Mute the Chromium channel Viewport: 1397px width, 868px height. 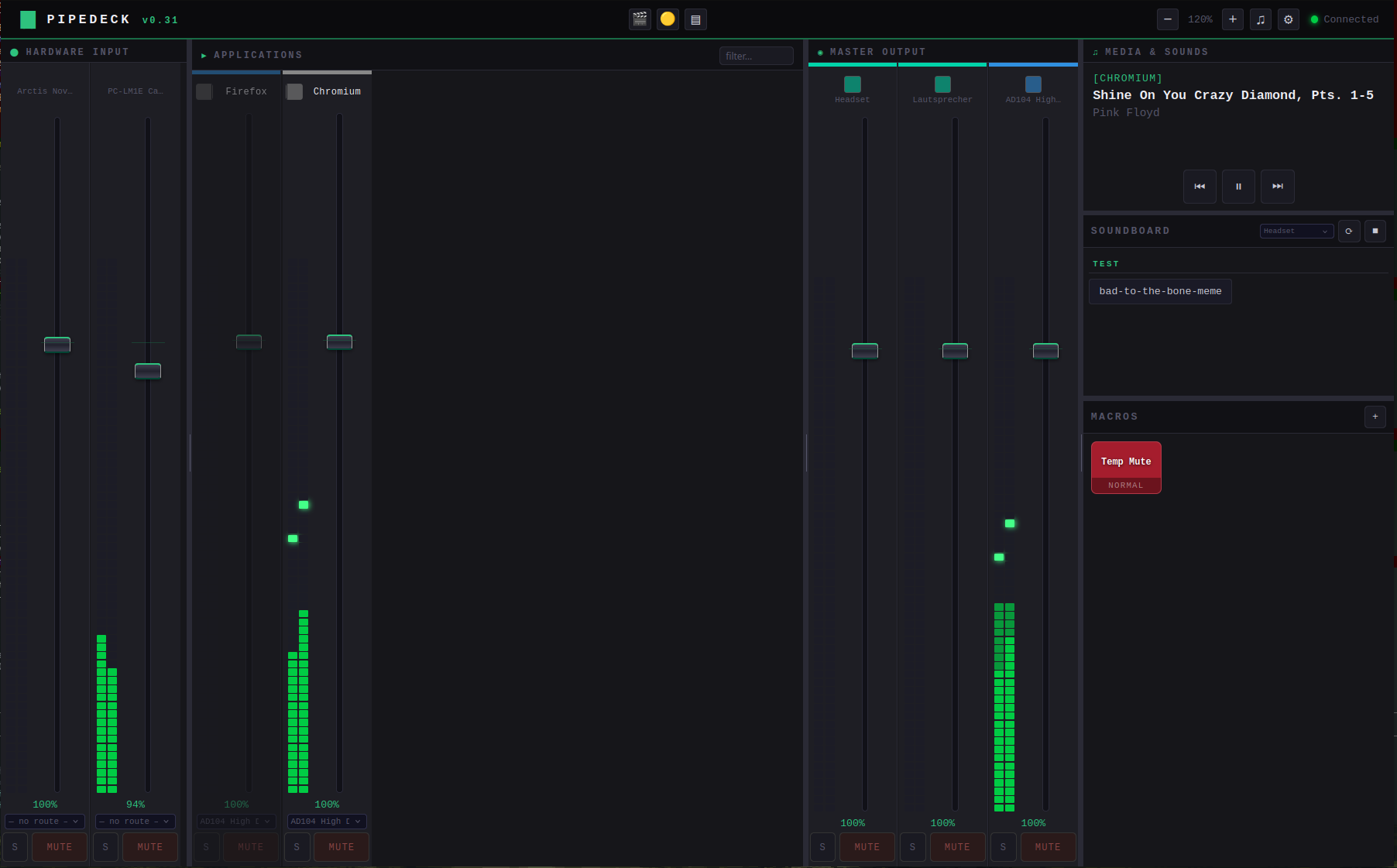342,847
